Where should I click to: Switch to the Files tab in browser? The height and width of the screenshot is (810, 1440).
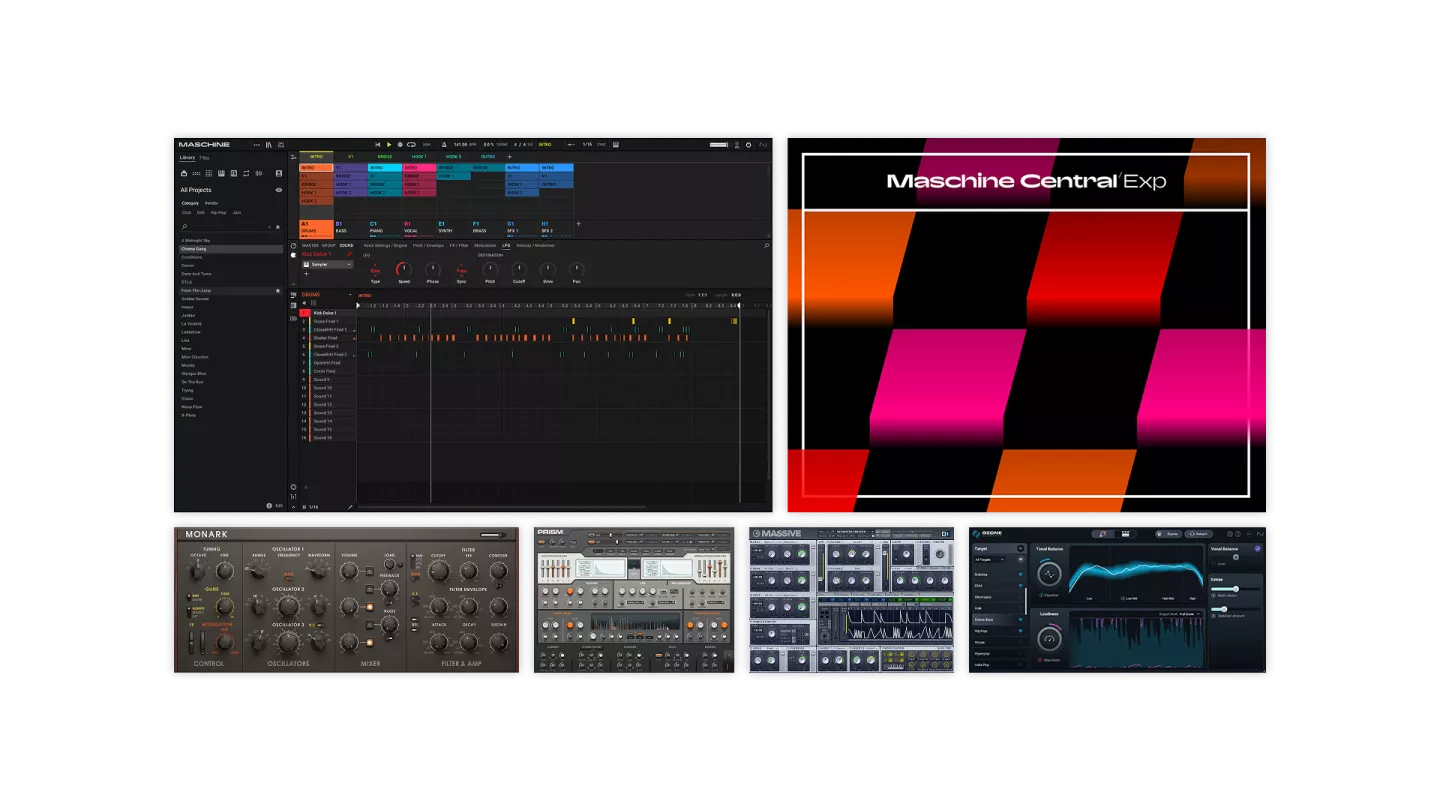[x=204, y=158]
